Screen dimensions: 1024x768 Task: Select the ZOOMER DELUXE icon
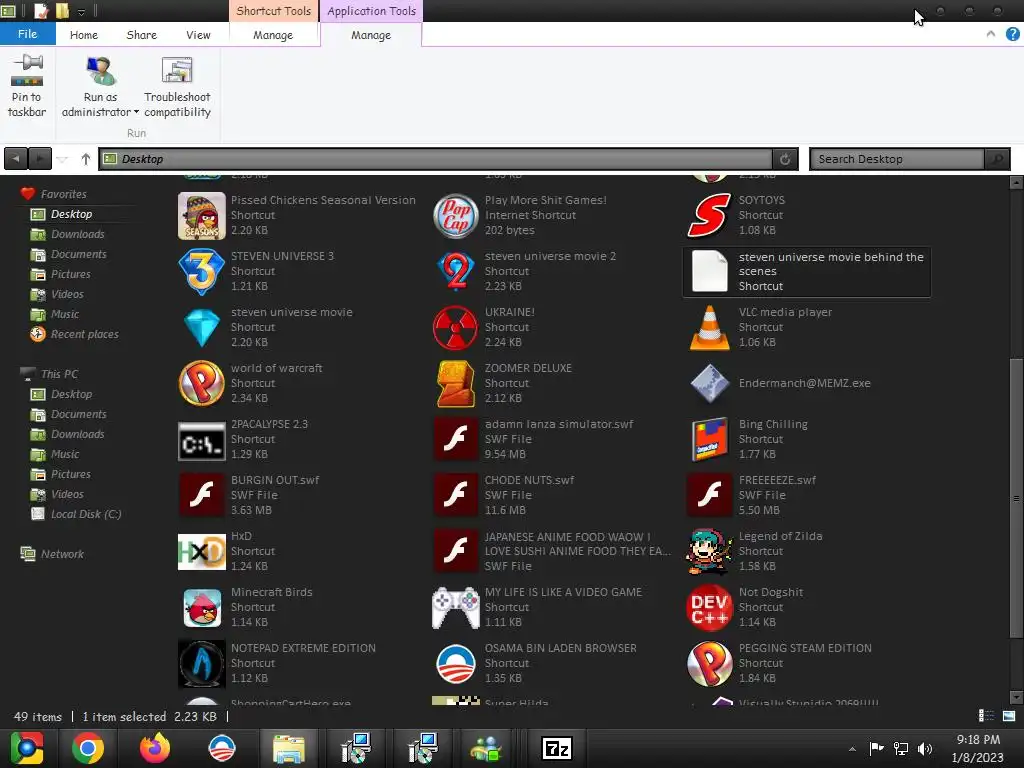pos(456,383)
